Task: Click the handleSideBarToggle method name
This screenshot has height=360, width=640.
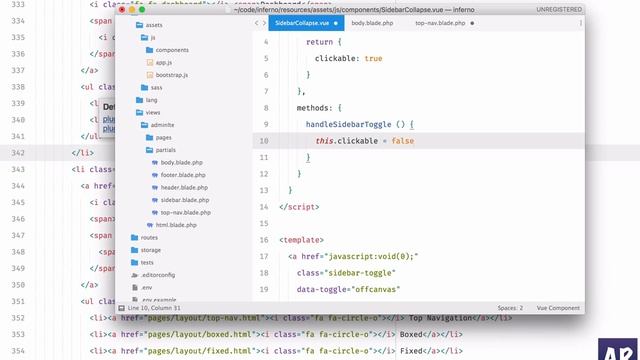Action: 348,124
